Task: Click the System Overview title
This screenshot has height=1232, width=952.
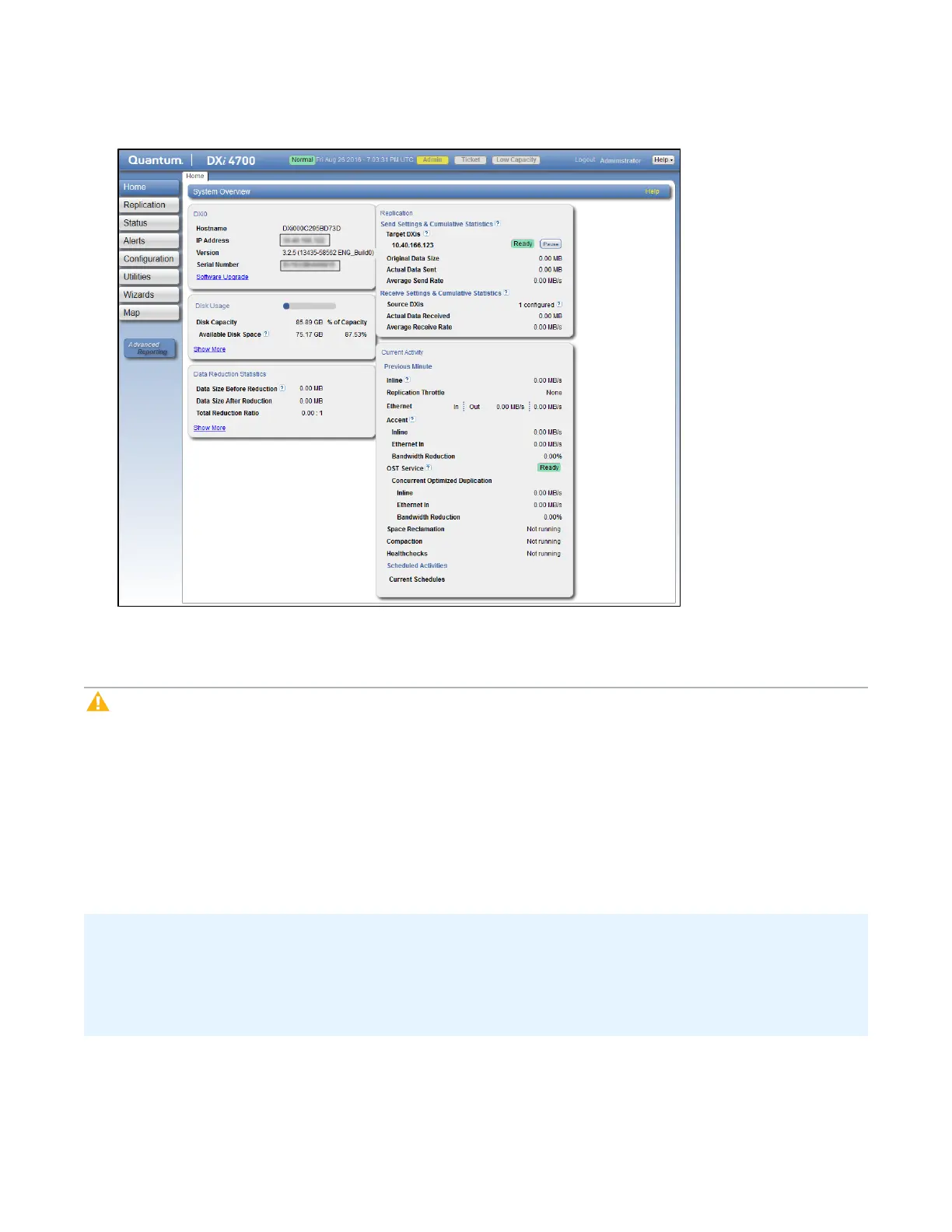Action: click(x=222, y=191)
